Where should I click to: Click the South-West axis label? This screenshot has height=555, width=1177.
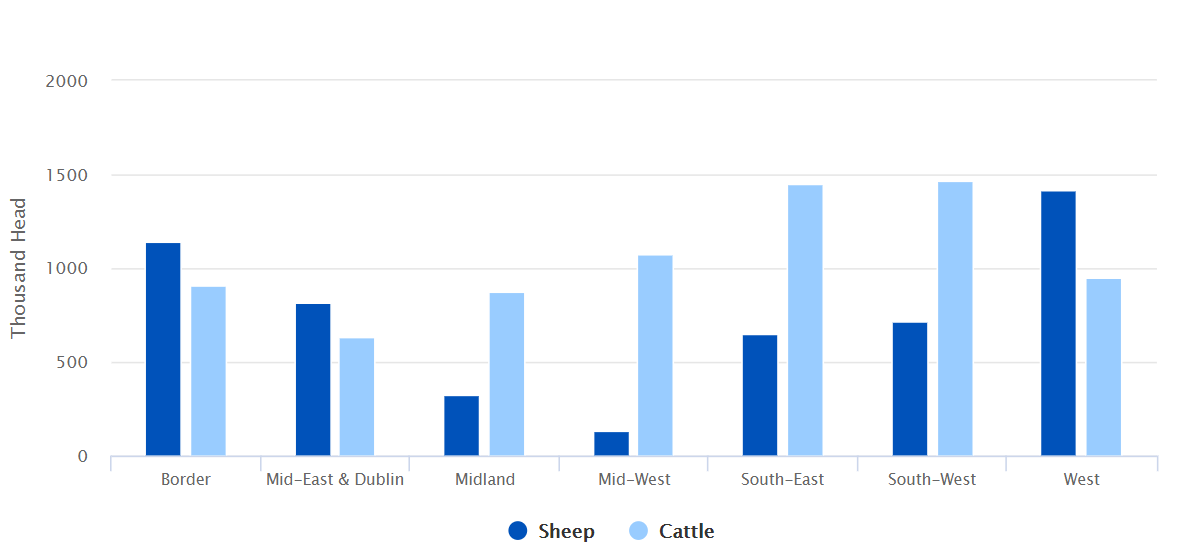(932, 480)
